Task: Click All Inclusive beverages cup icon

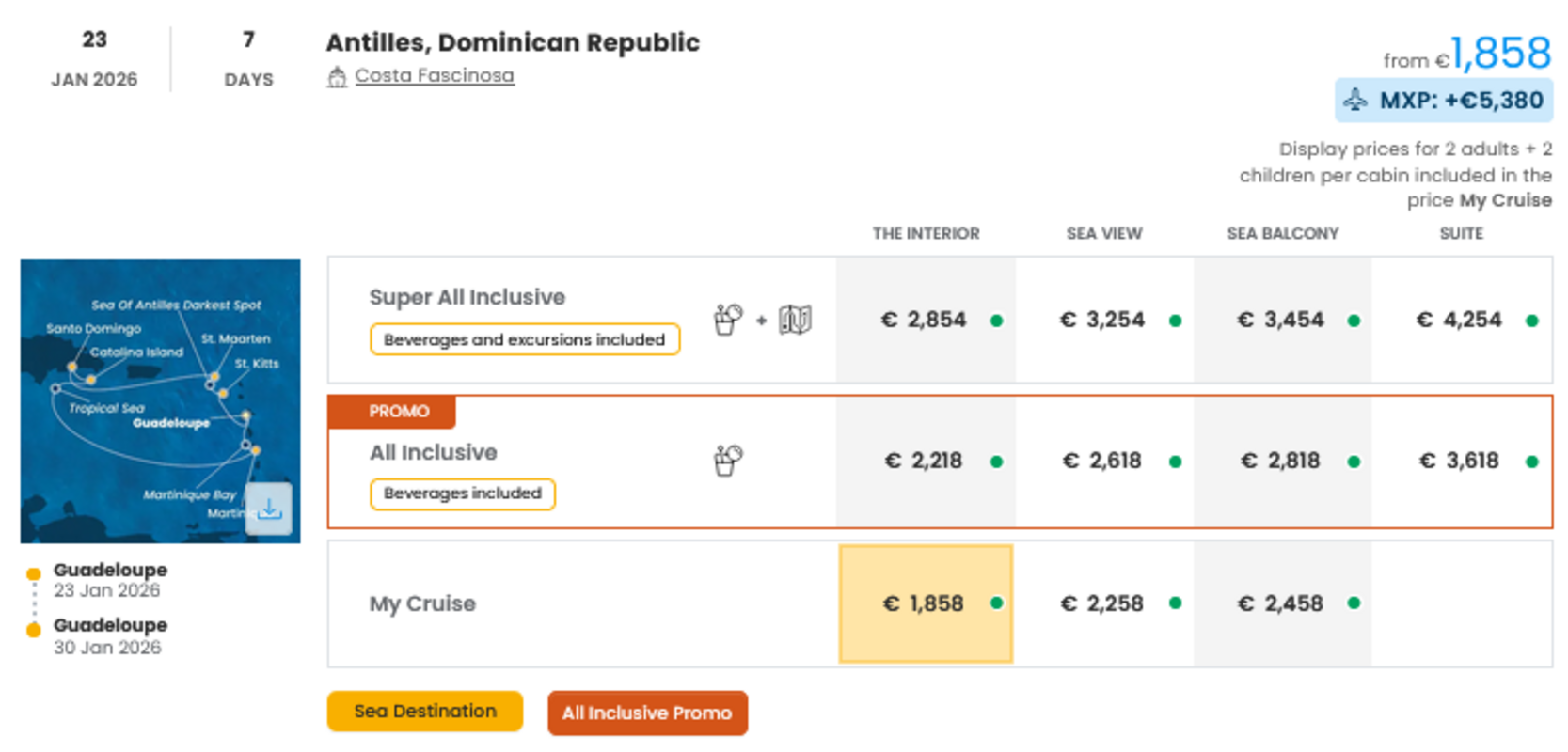Action: click(727, 461)
